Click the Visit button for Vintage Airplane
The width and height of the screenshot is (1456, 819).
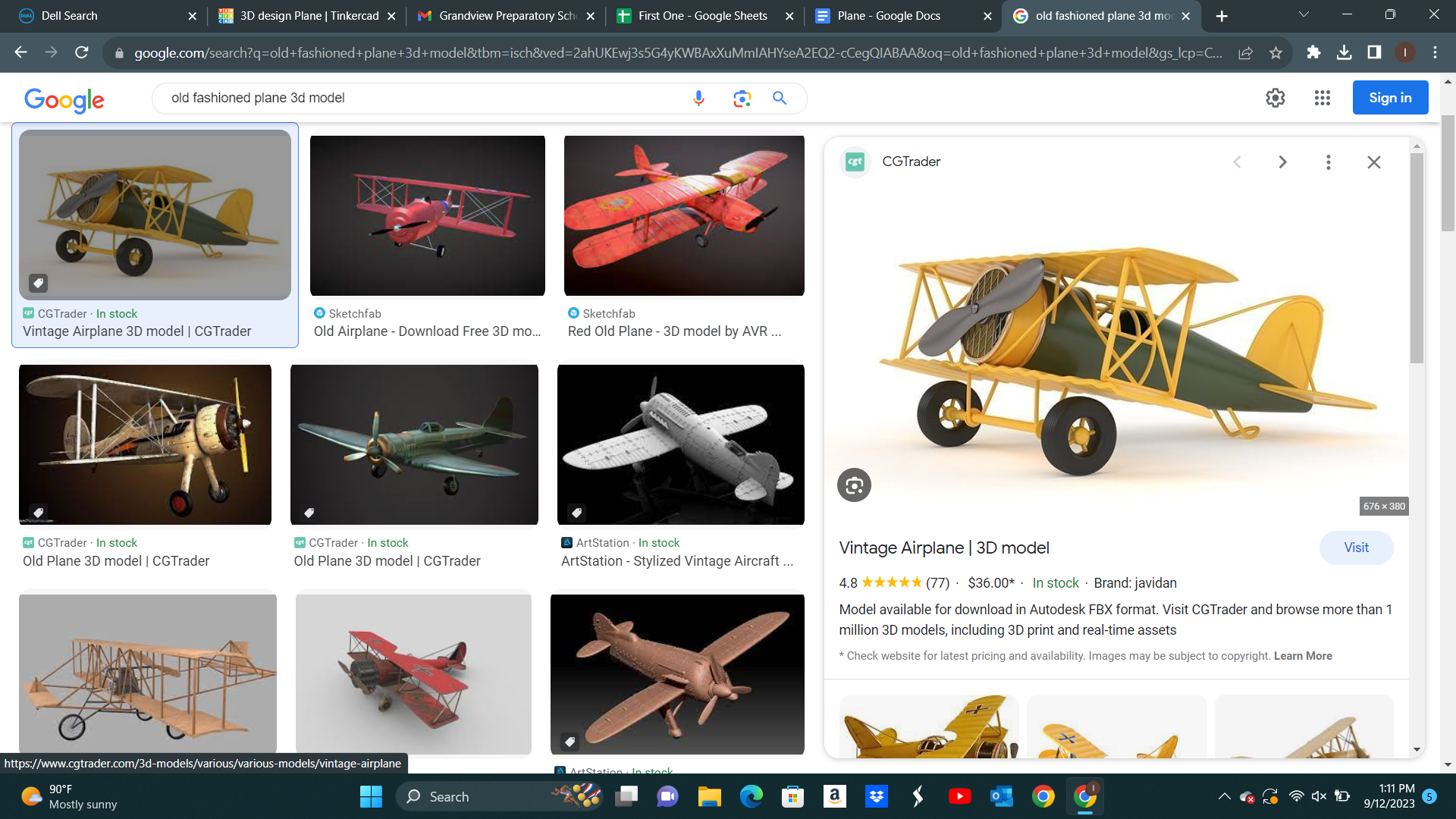[1356, 548]
